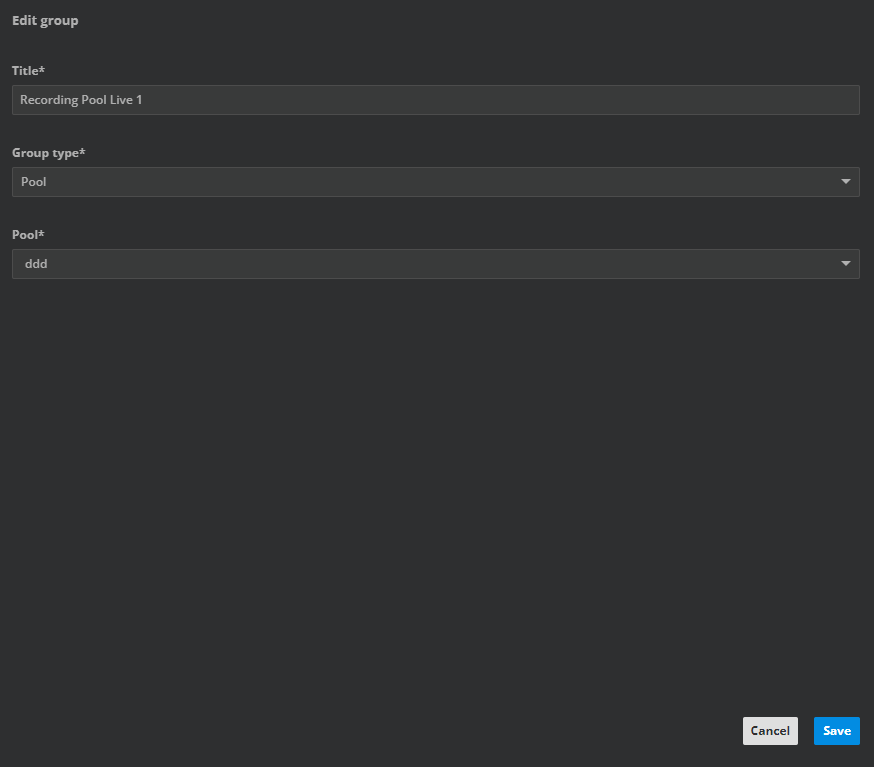874x767 pixels.
Task: Save the group changes
Action: pos(836,731)
